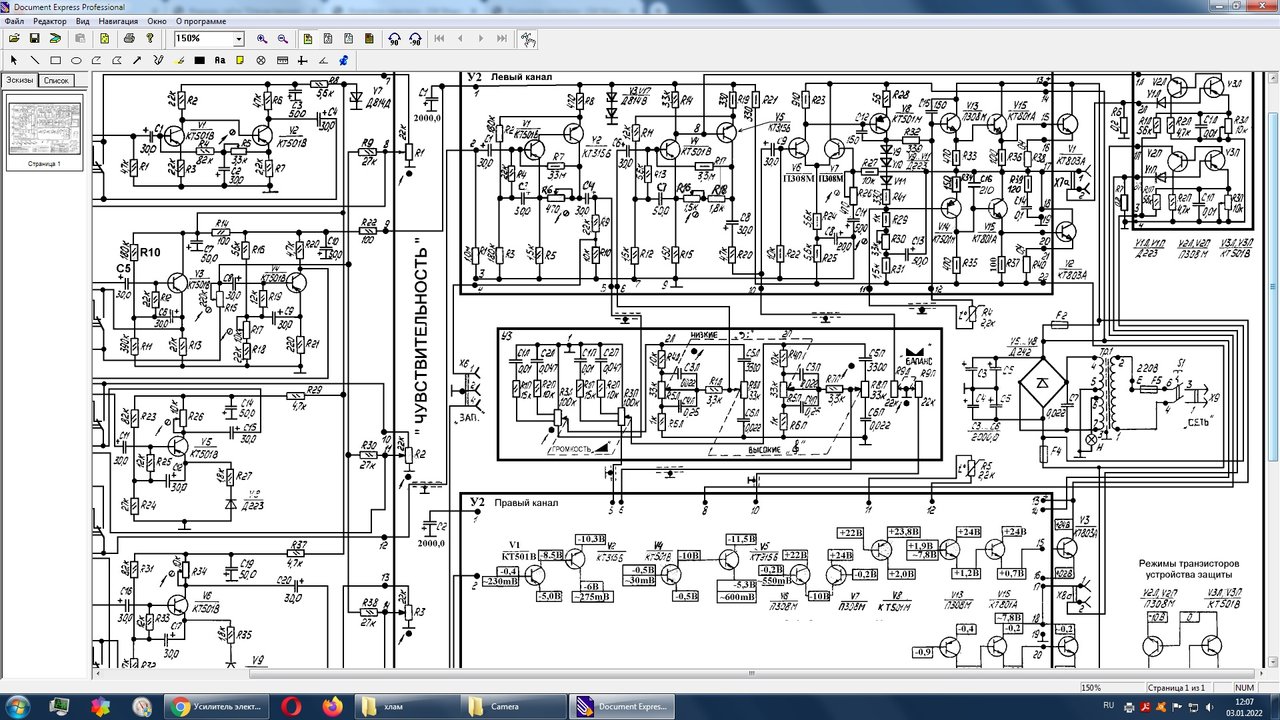Image resolution: width=1280 pixels, height=720 pixels.
Task: Open the 'Camera' folder taskbar item
Action: [514, 706]
